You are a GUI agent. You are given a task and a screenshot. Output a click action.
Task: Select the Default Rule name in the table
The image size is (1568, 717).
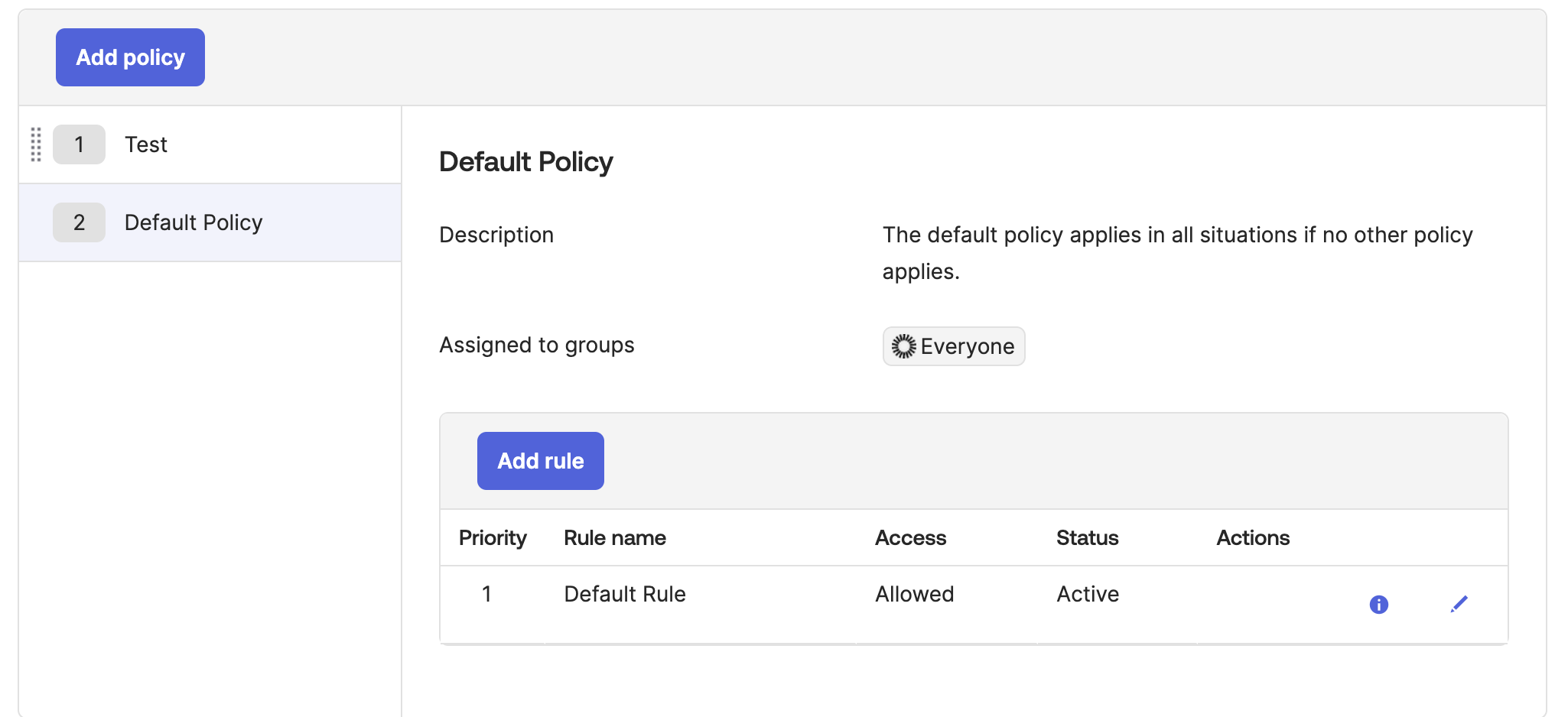pos(624,594)
